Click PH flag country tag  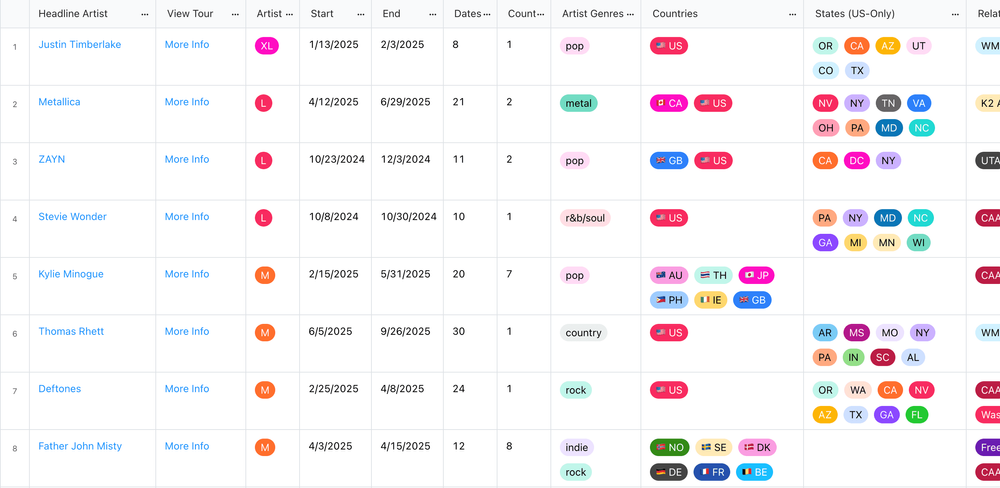pyautogui.click(x=669, y=300)
